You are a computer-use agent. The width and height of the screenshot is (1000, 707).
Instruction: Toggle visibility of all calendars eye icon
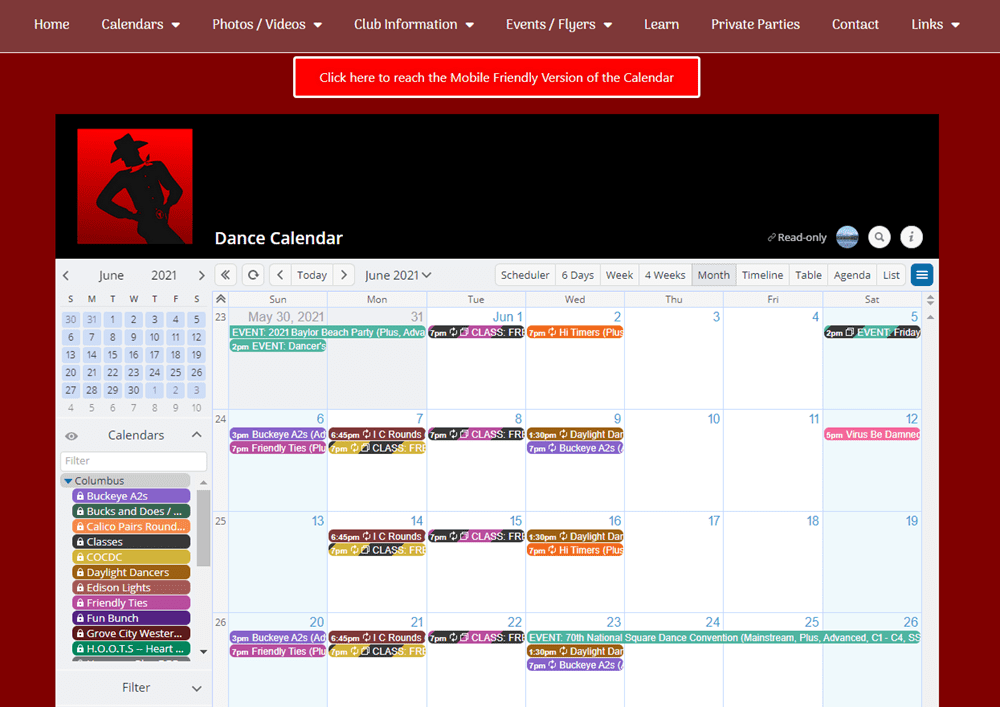click(x=72, y=436)
